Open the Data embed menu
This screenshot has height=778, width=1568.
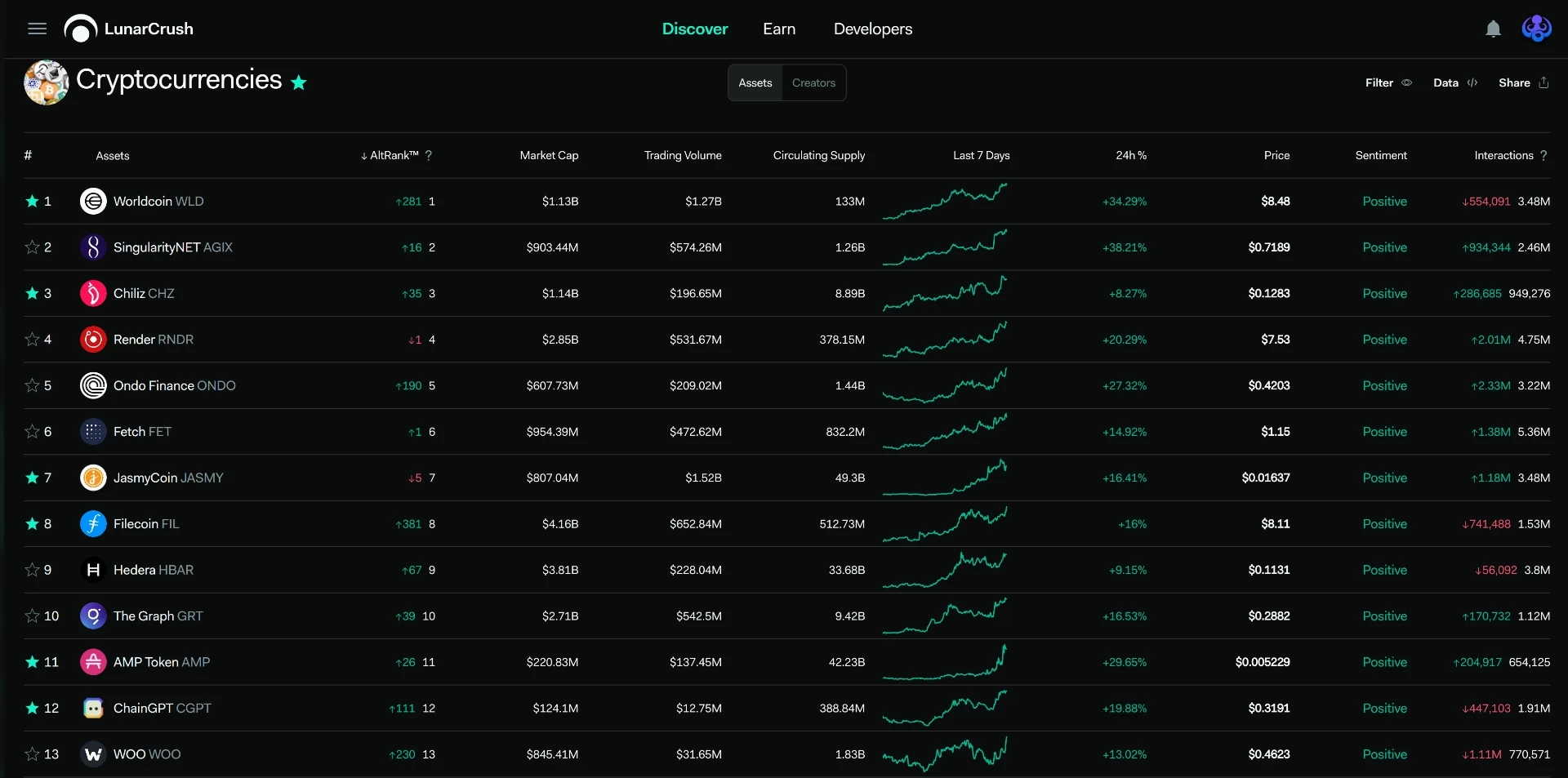(1455, 82)
